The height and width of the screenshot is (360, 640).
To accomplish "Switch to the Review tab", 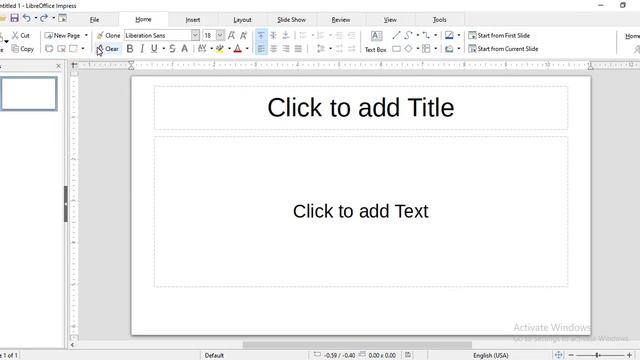I will click(341, 20).
